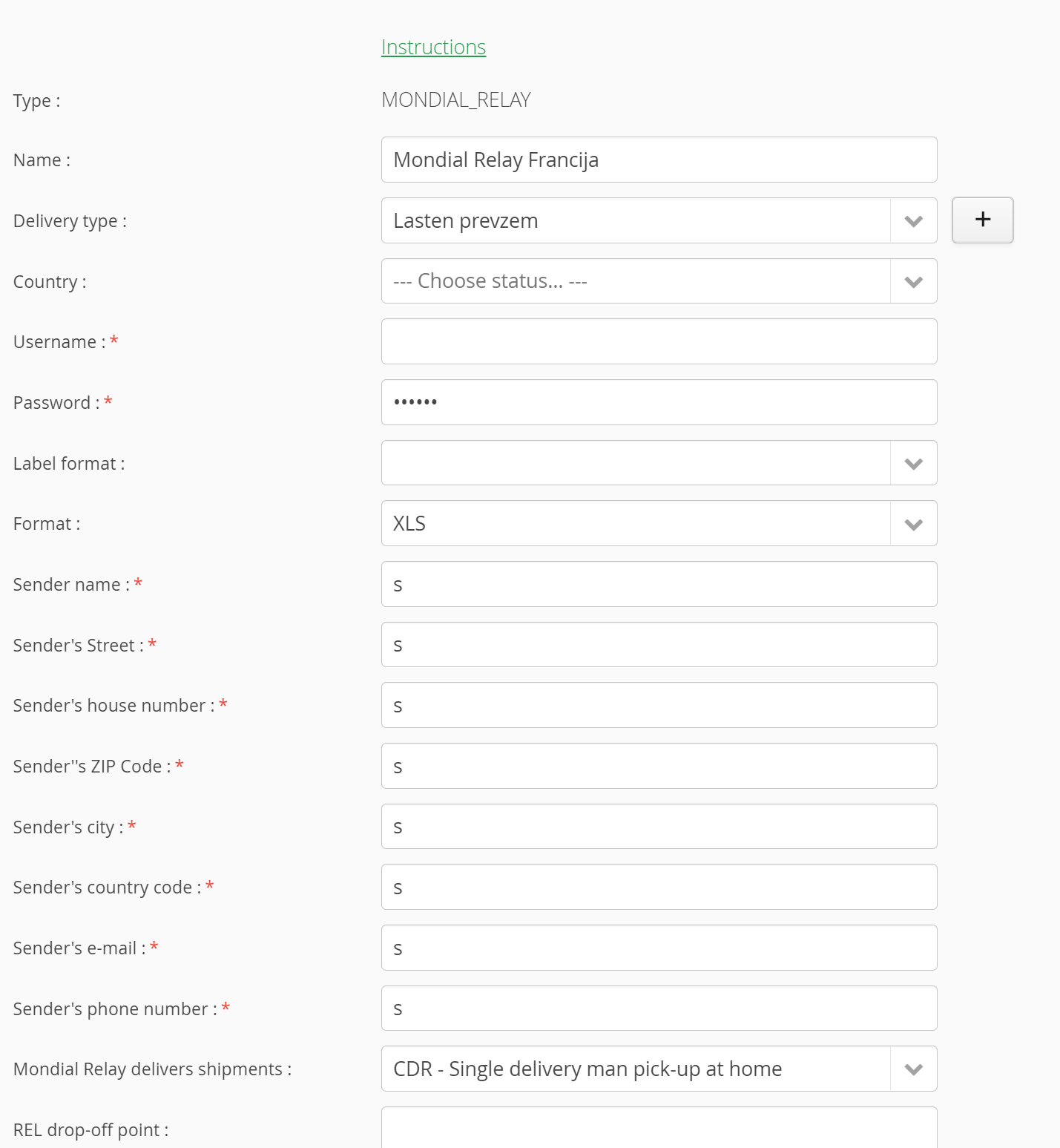1060x1148 pixels.
Task: Click into the Sender's e-mail field
Action: [x=659, y=948]
